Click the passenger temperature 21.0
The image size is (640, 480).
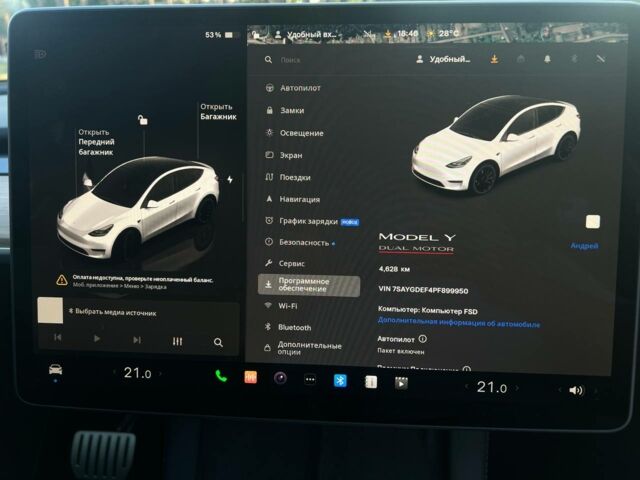pos(492,387)
